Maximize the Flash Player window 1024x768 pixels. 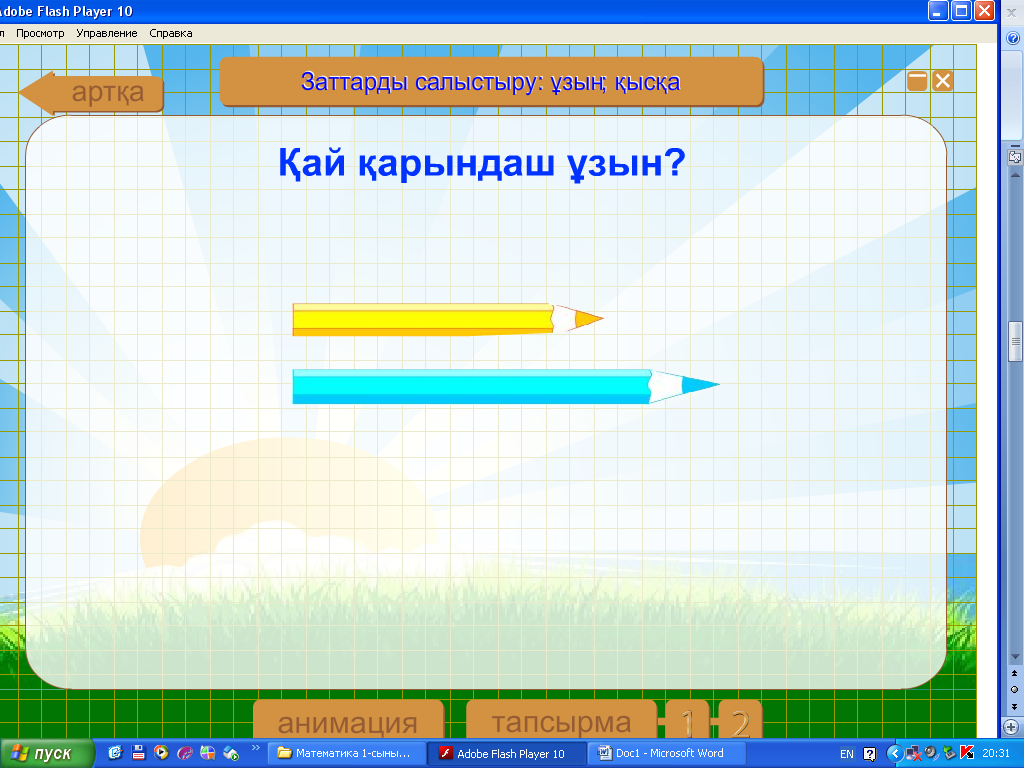pos(961,11)
